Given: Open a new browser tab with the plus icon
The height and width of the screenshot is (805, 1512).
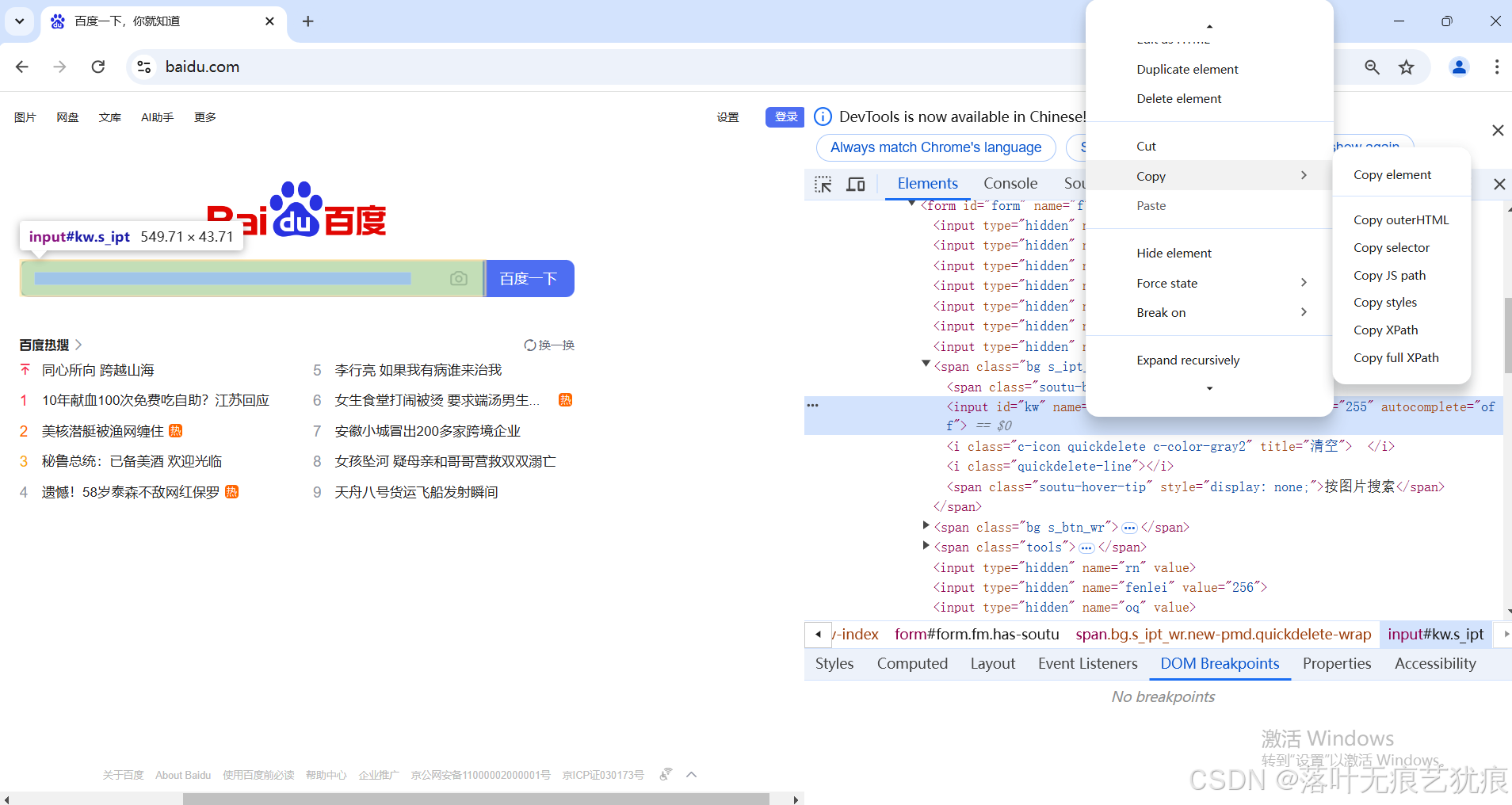Looking at the screenshot, I should (308, 21).
